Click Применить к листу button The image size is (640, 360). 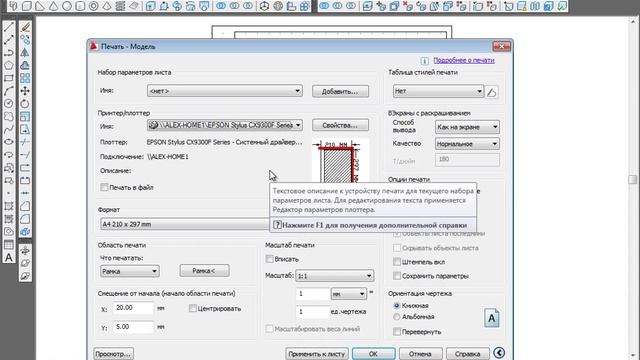click(x=317, y=354)
